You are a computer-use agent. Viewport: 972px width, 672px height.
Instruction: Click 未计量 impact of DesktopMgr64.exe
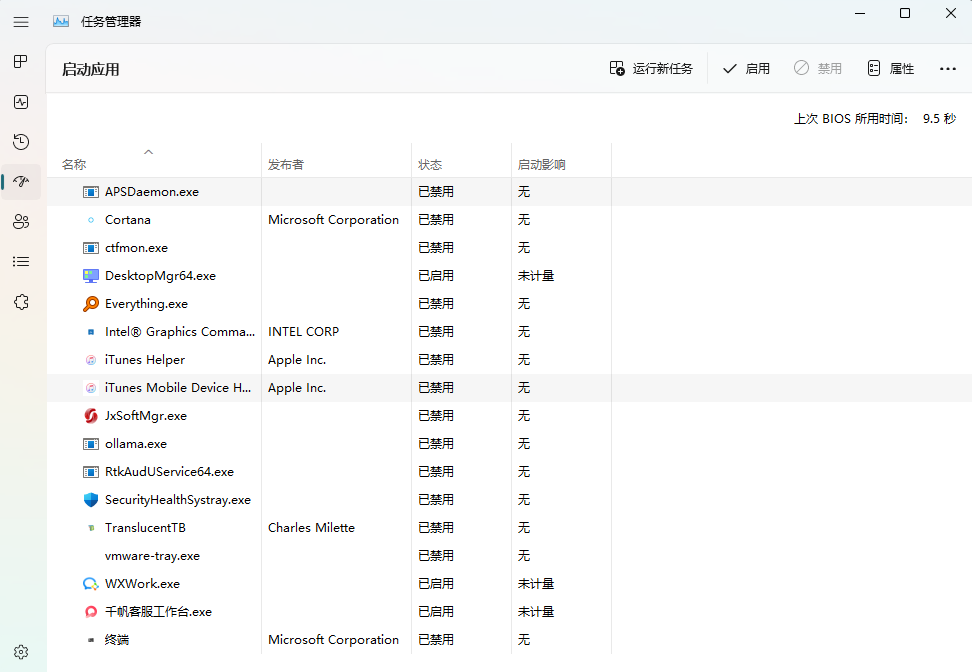(x=536, y=275)
